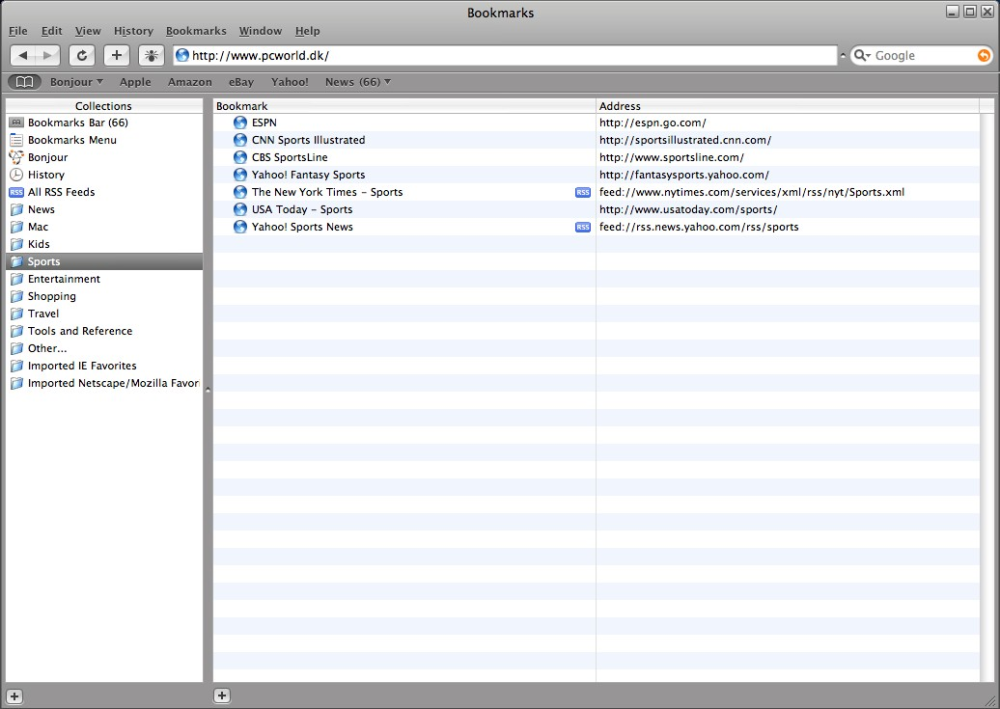Click the Reload page toolbar icon

click(x=82, y=56)
